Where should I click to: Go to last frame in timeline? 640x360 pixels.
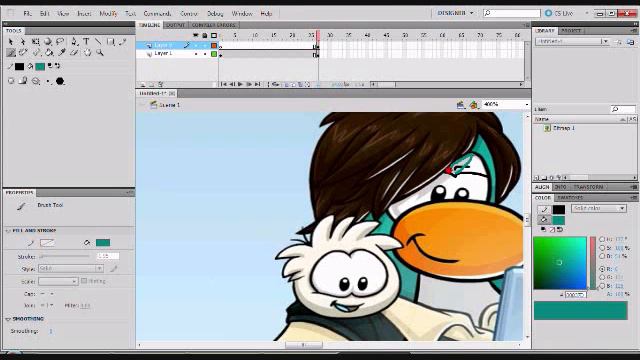click(258, 84)
